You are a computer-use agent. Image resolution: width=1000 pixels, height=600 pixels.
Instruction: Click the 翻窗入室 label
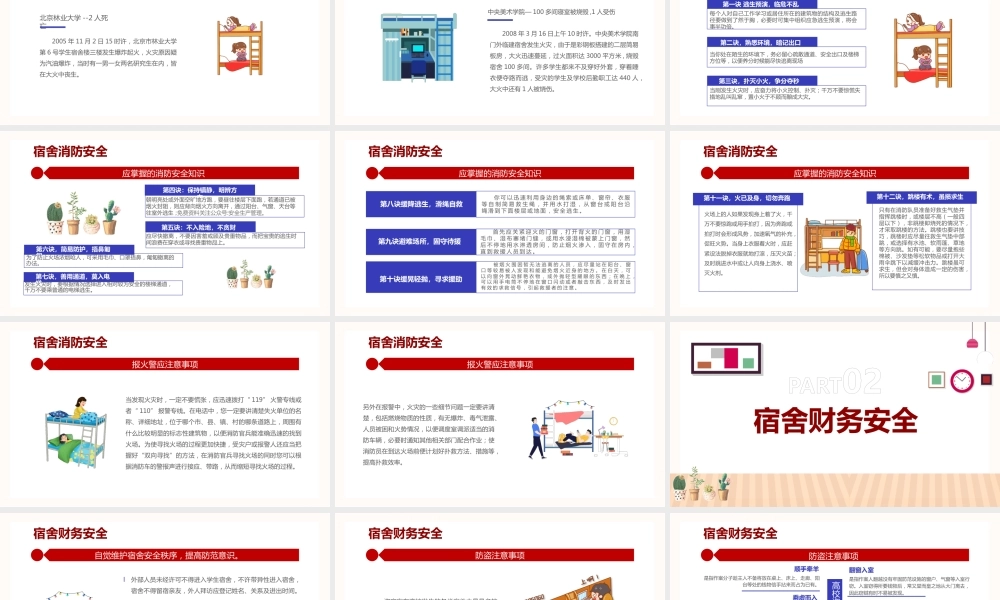click(x=861, y=570)
